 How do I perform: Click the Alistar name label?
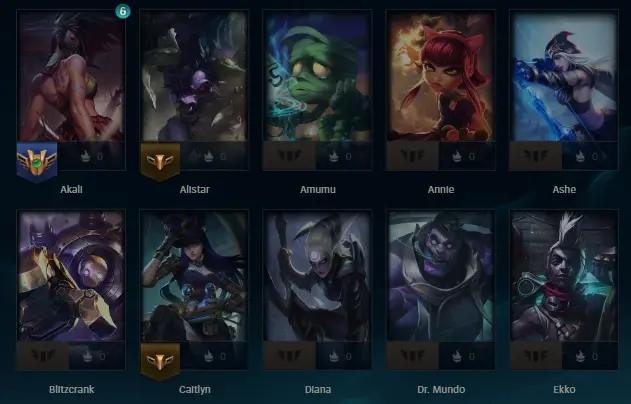point(194,190)
